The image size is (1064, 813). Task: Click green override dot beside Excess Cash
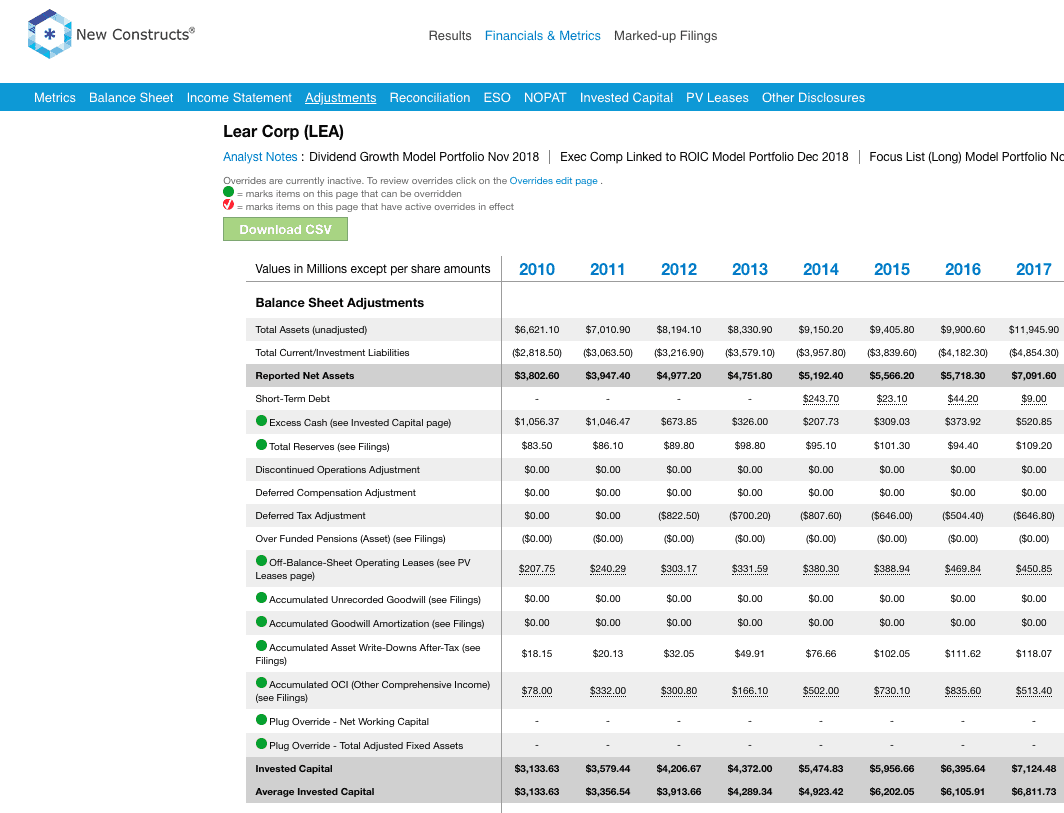[261, 421]
